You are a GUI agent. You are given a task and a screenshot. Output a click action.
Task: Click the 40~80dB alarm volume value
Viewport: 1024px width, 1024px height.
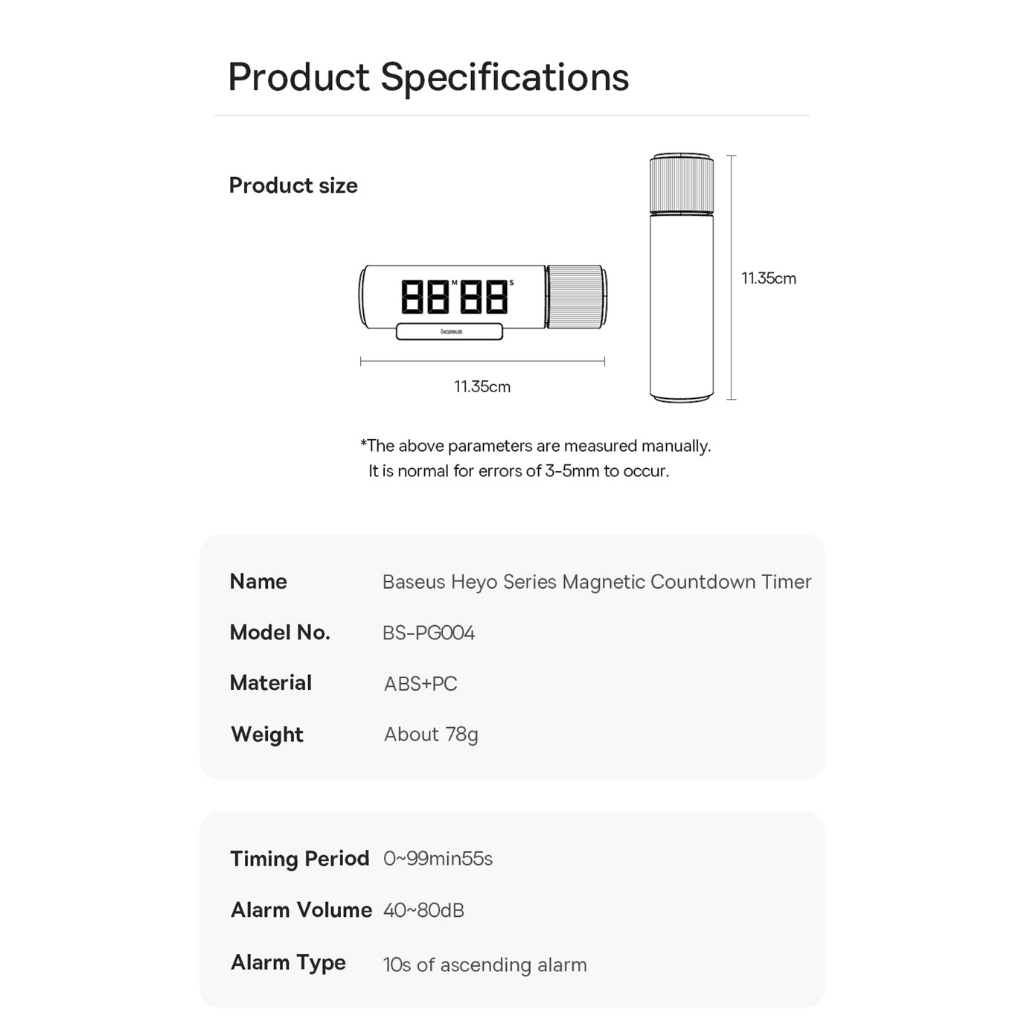(x=424, y=910)
